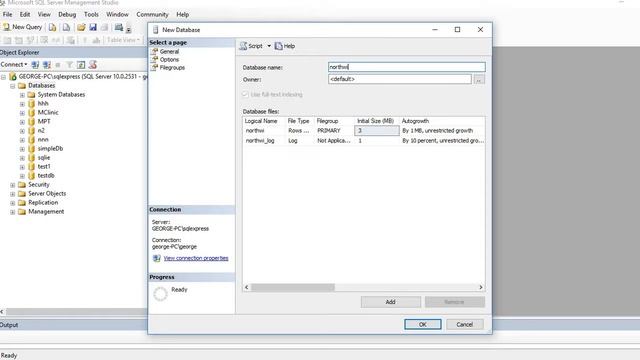The width and height of the screenshot is (640, 360).
Task: Select the n2 database in tree
Action: click(41, 131)
